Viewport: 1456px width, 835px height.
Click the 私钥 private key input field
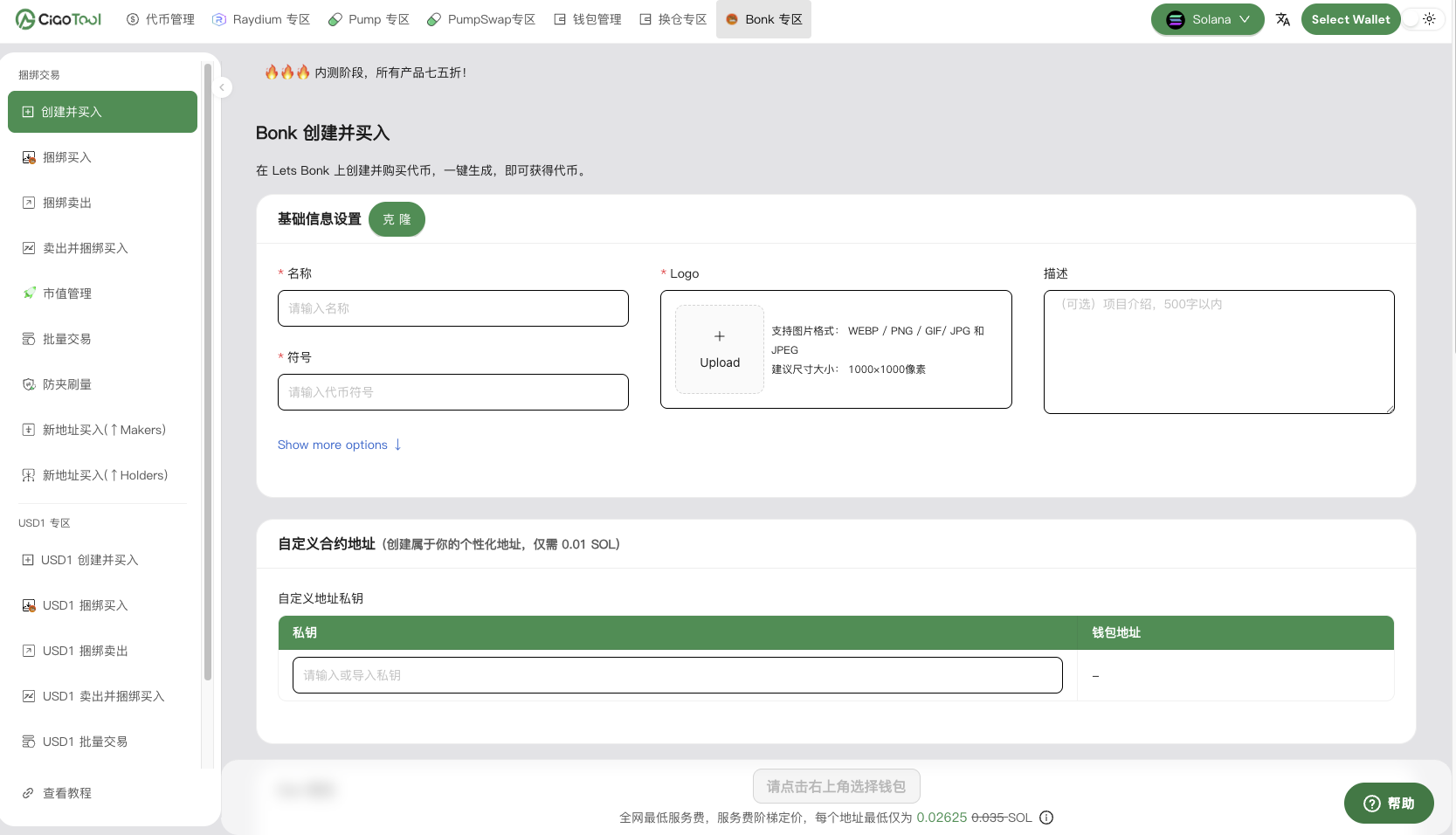[677, 675]
